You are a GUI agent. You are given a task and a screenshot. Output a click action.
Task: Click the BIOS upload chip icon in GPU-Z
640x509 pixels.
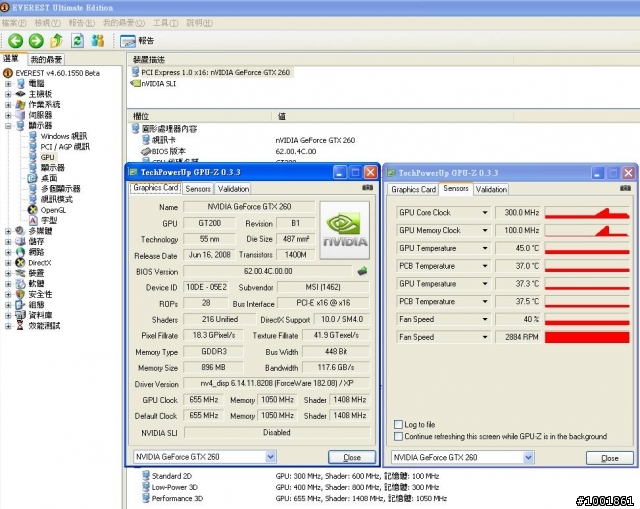coord(362,271)
